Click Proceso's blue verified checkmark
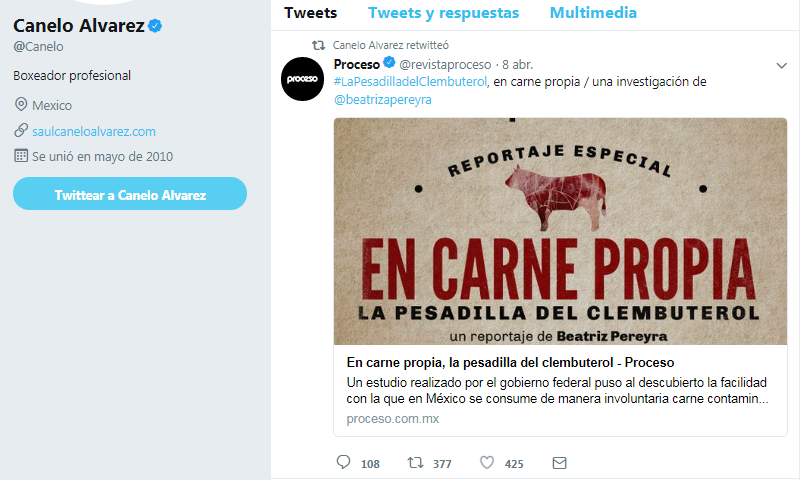This screenshot has width=800, height=480. coord(389,63)
